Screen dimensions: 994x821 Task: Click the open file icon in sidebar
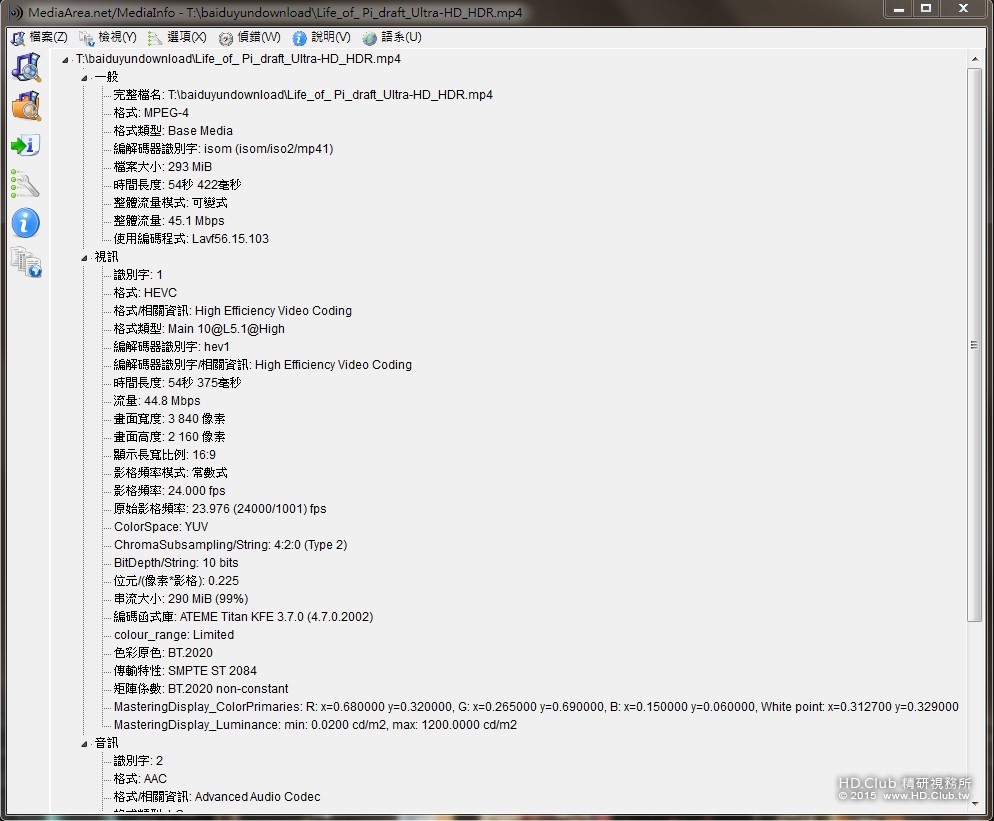pos(27,68)
